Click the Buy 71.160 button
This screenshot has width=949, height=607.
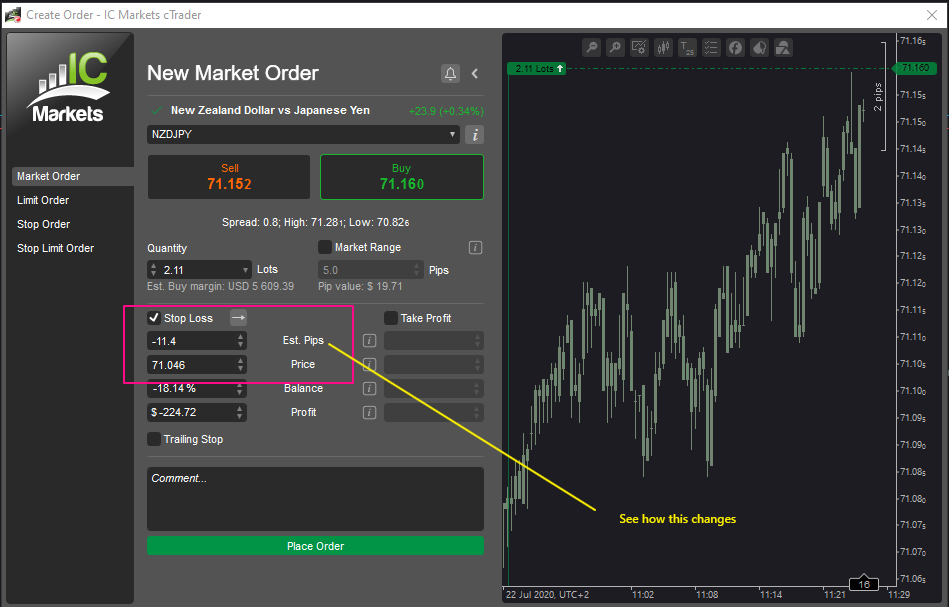click(402, 177)
